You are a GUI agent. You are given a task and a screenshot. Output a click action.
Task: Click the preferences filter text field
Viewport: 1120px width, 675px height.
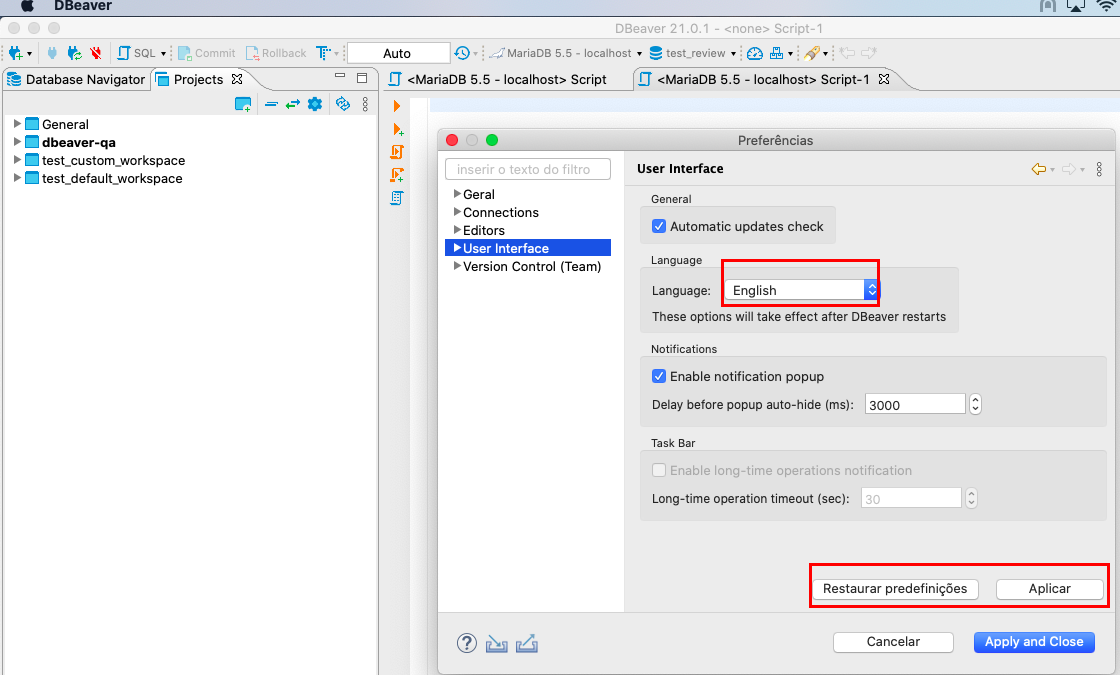[527, 169]
